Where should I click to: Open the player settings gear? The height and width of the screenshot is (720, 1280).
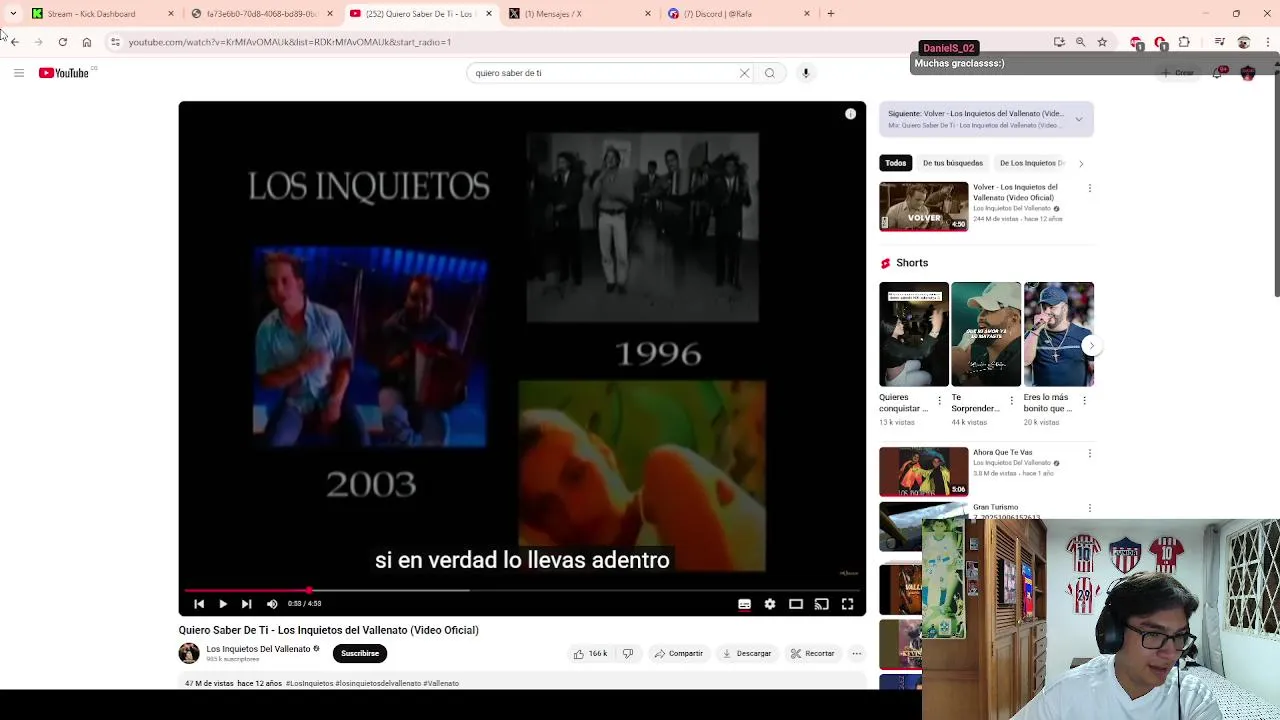[x=770, y=604]
